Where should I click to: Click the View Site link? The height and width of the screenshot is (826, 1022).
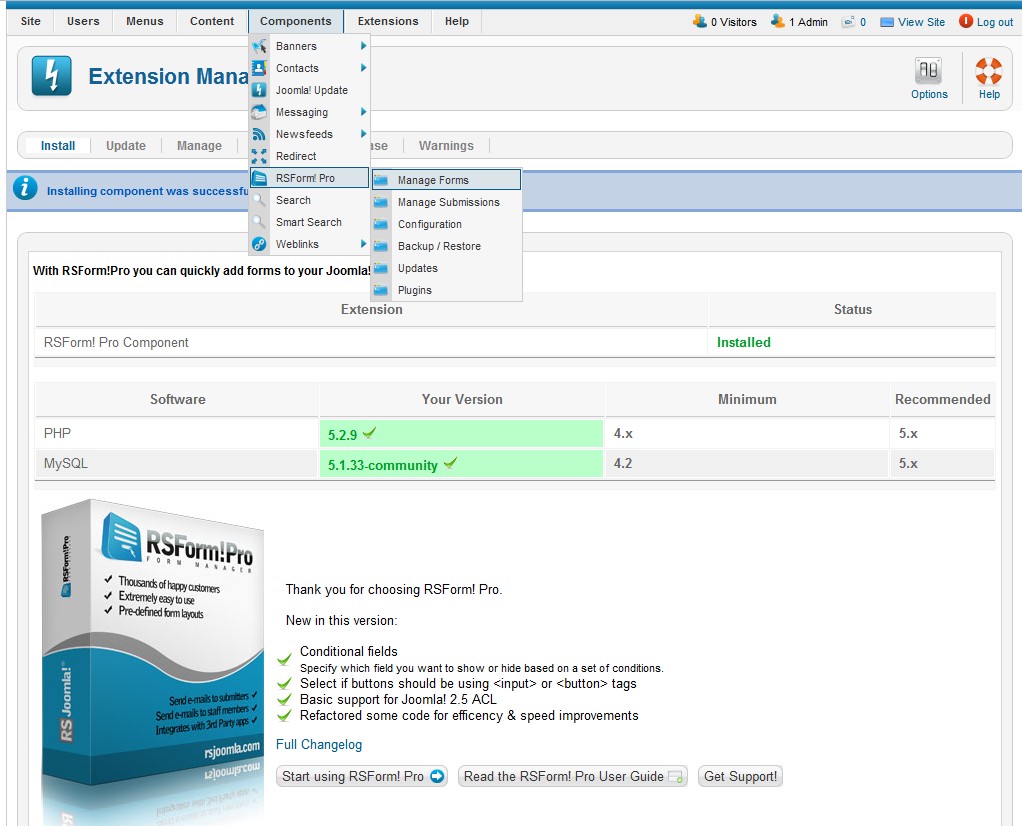[x=921, y=22]
